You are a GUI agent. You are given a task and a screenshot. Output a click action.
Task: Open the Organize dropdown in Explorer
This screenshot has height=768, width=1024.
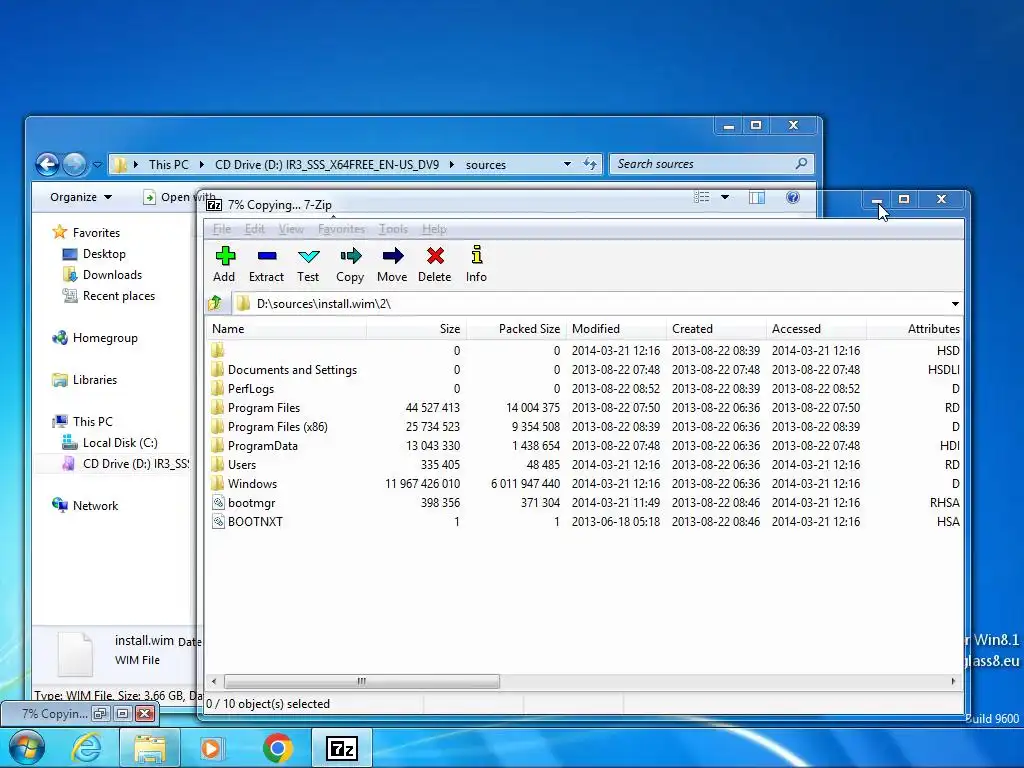(x=81, y=197)
